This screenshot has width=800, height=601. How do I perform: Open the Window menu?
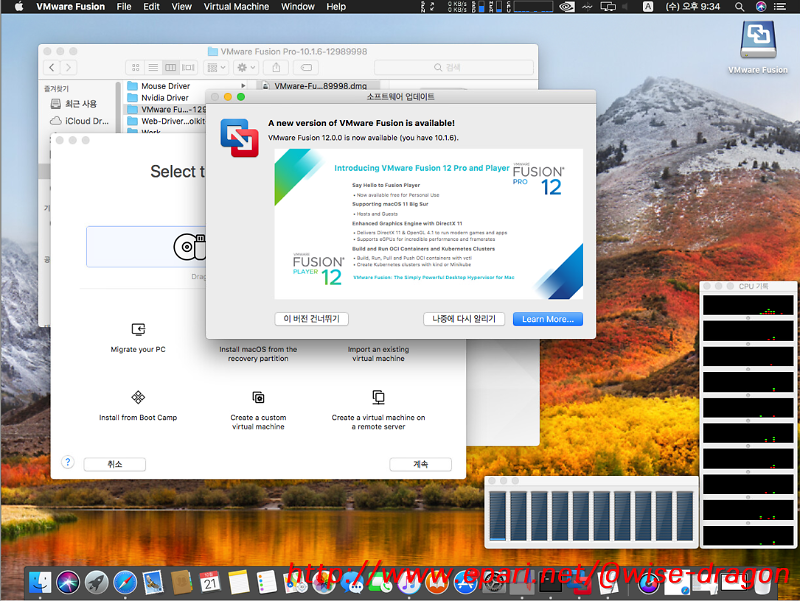click(x=298, y=7)
